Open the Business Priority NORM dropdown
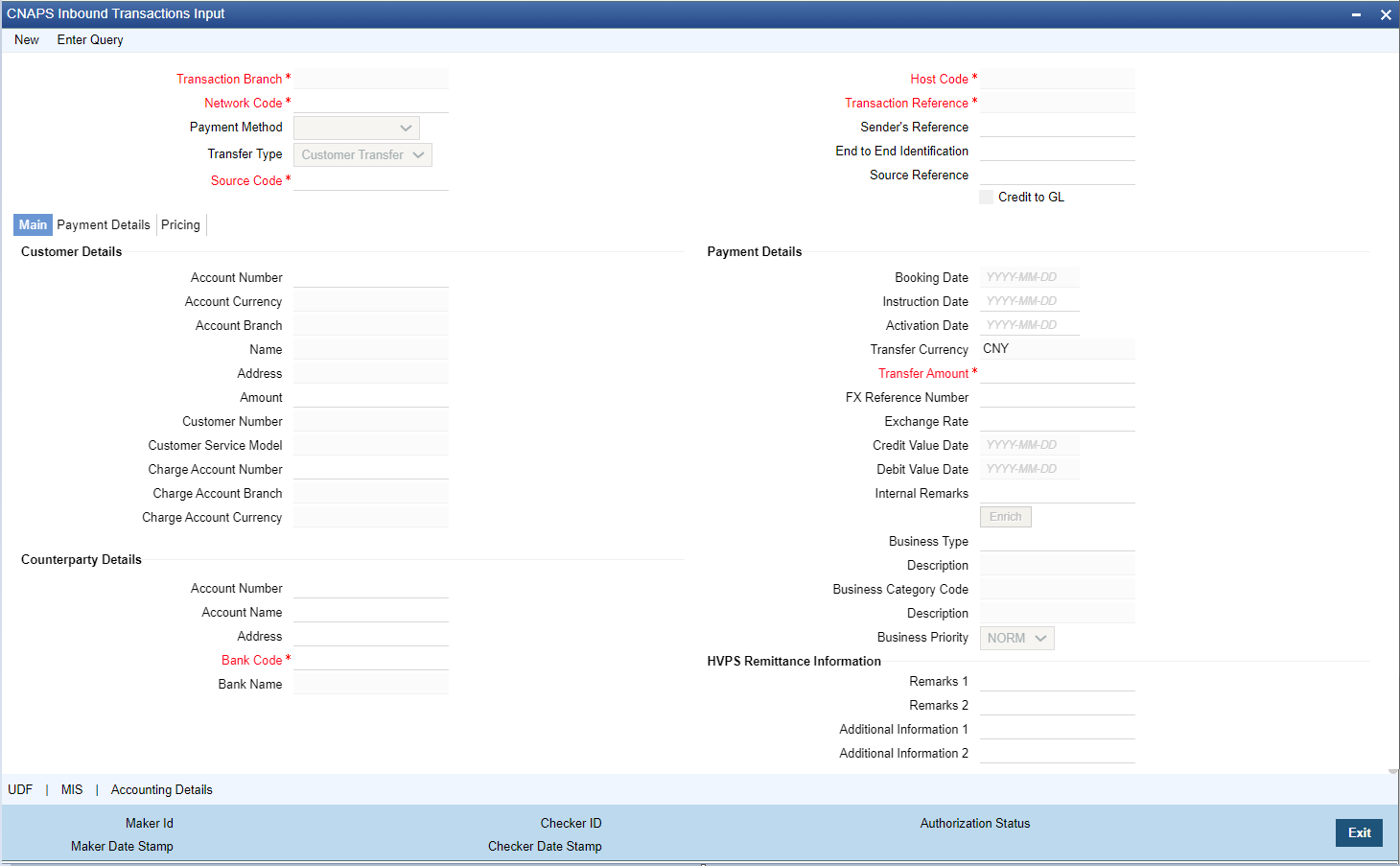This screenshot has width=1400, height=866. point(1016,638)
